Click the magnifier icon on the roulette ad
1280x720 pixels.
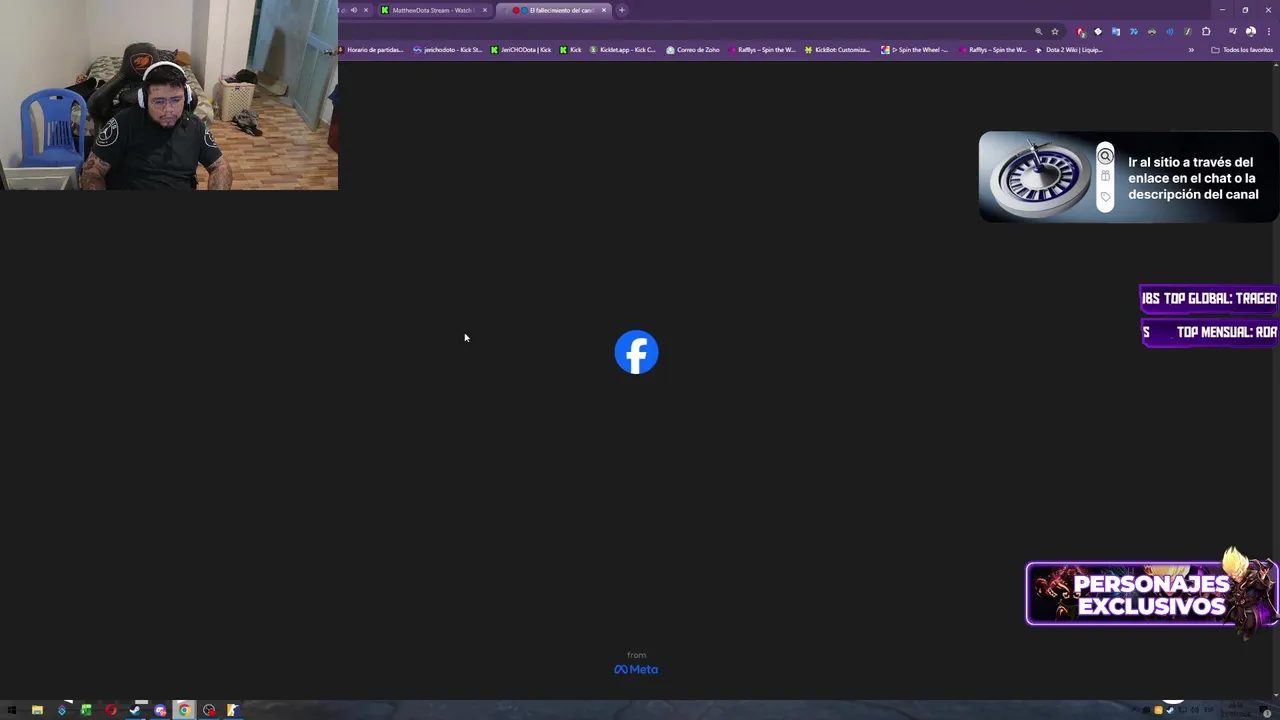pos(1105,156)
